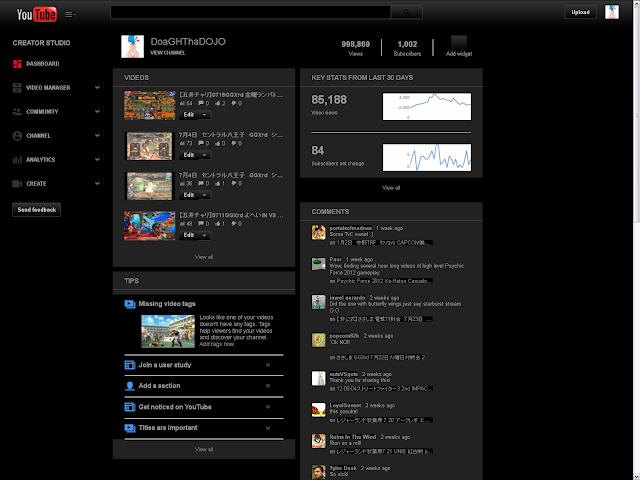Click the Dashboard icon in sidebar
This screenshot has height=480, width=640.
click(17, 64)
